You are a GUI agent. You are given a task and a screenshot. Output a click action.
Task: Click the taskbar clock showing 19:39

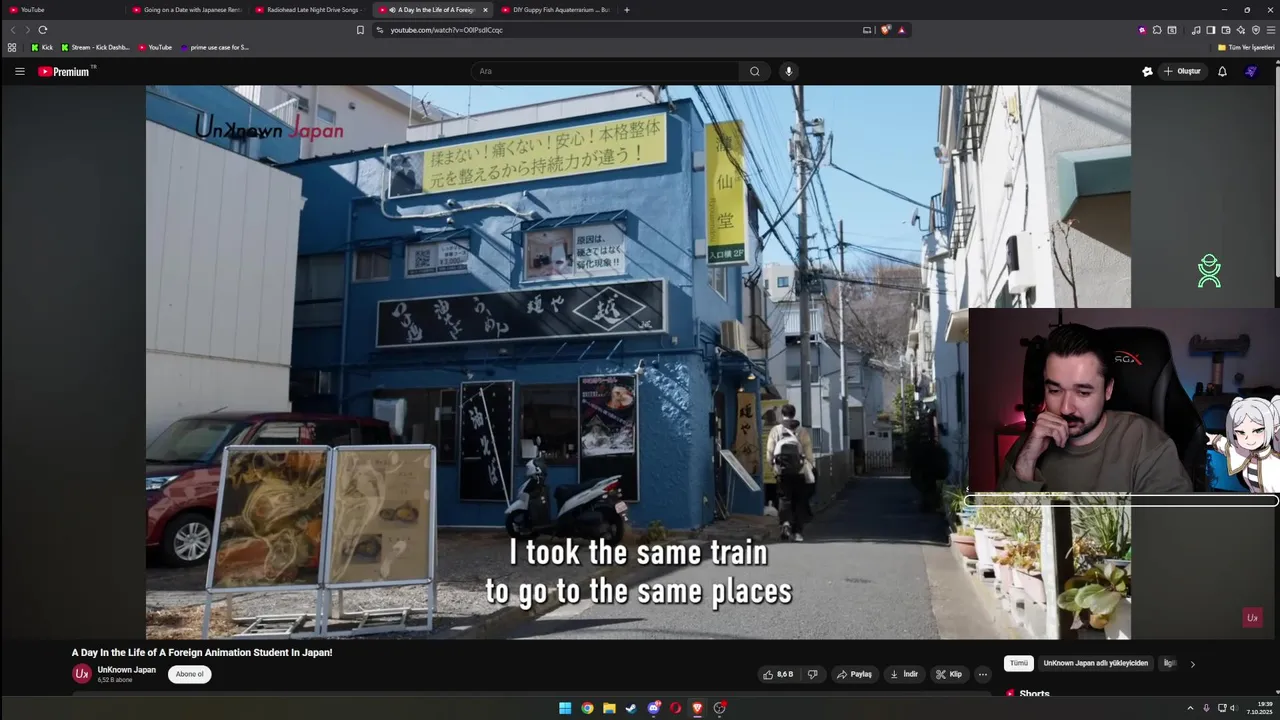point(1258,708)
